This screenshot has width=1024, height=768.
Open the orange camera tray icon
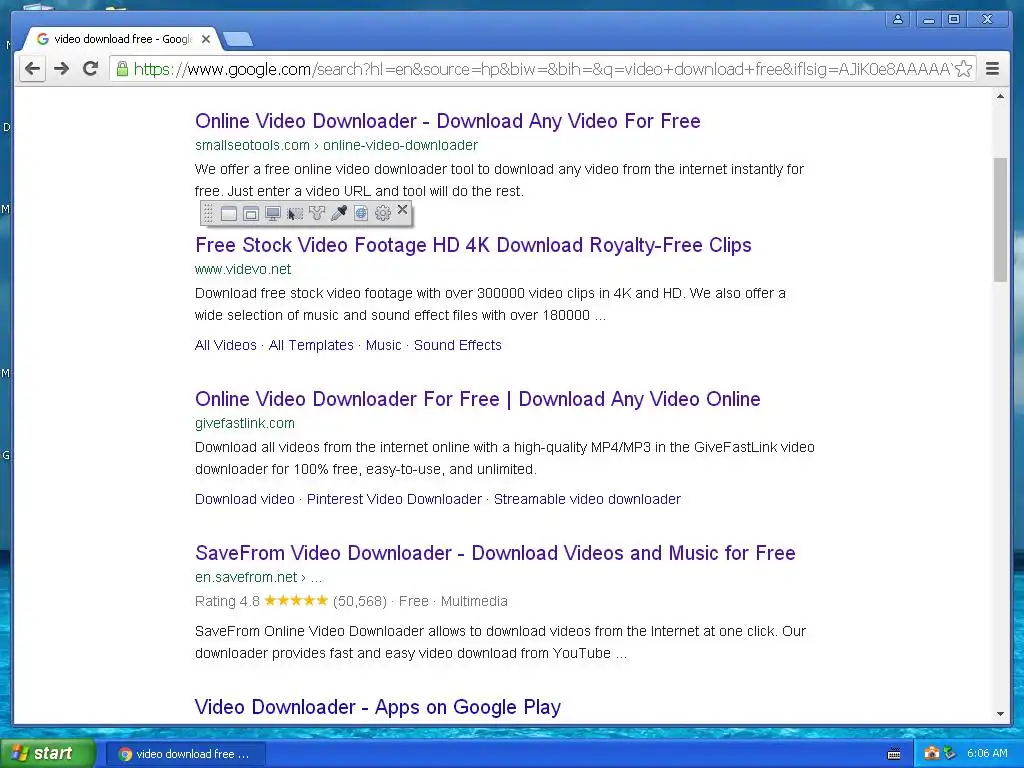[x=931, y=754]
